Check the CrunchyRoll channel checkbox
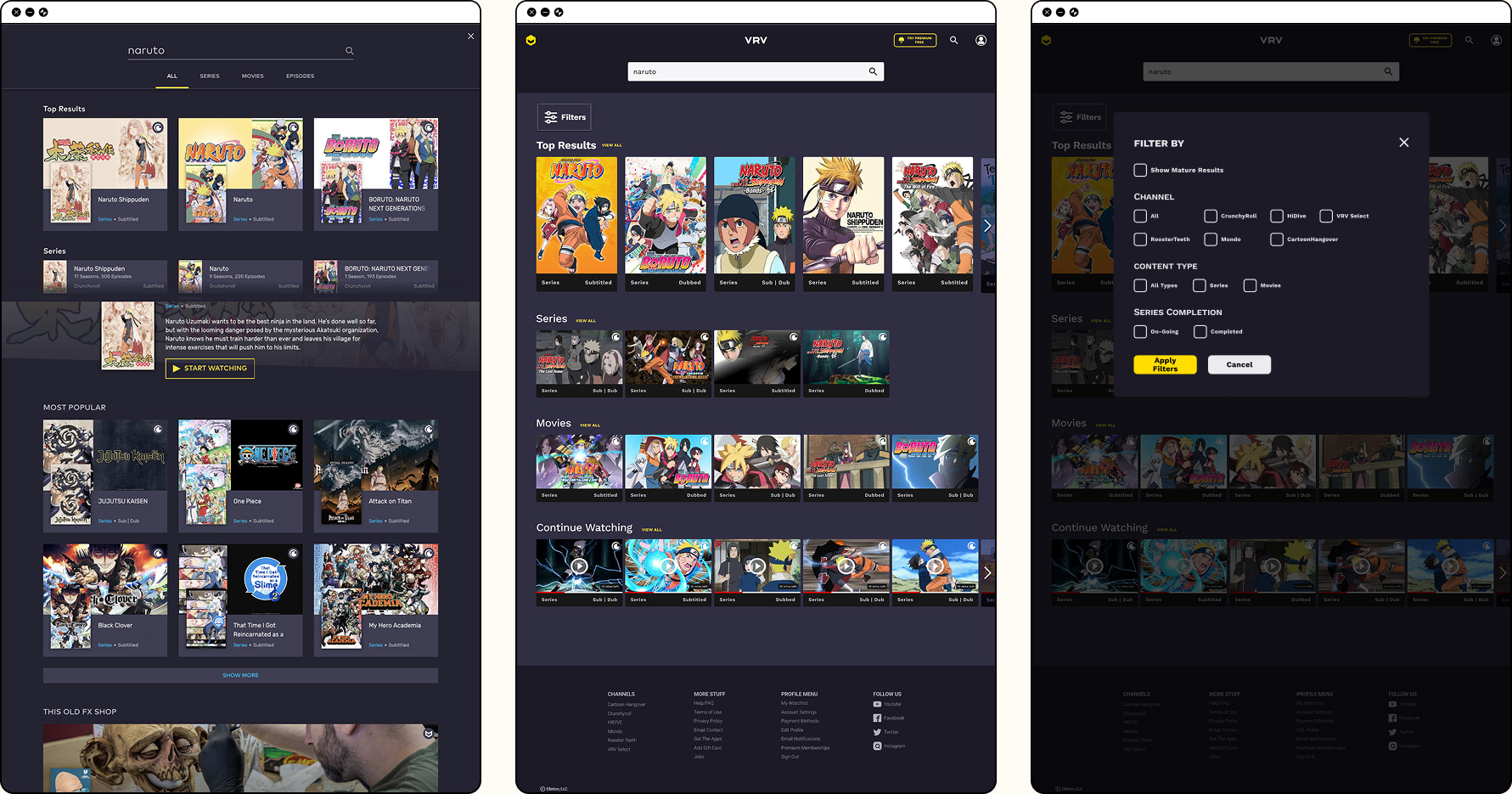 1211,216
